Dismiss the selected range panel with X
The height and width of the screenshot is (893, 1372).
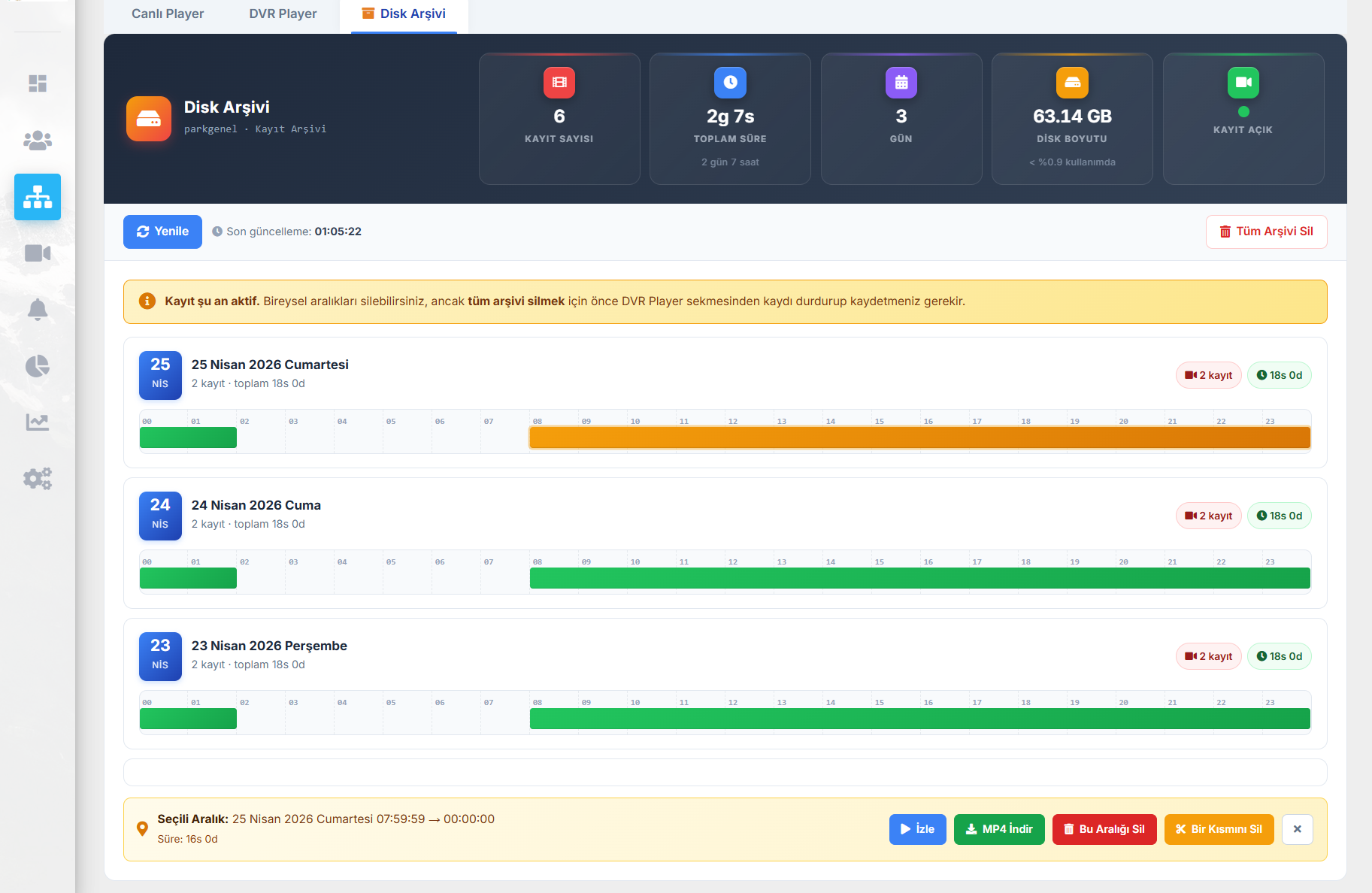tap(1297, 829)
